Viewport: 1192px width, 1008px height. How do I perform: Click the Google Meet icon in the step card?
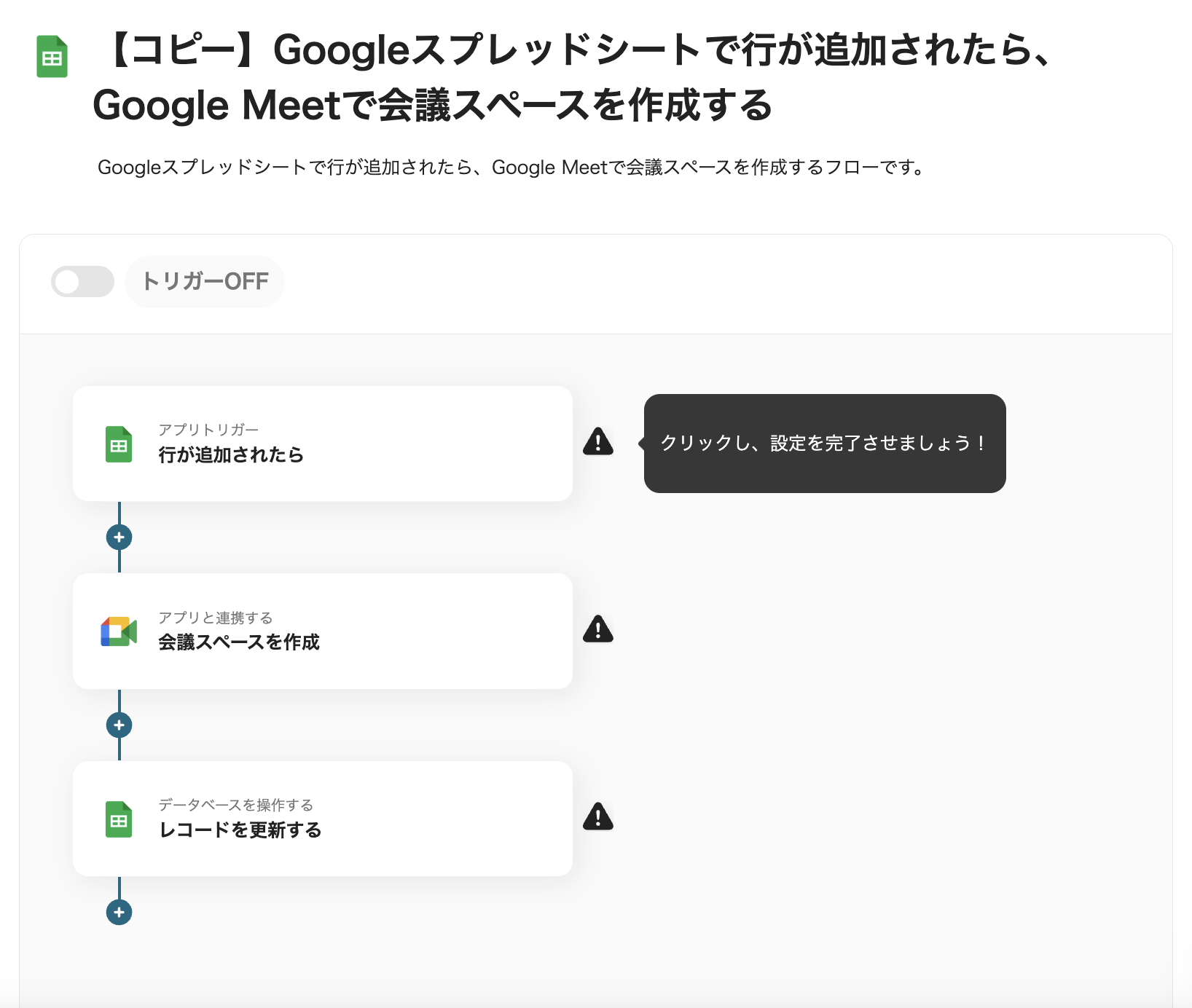pyautogui.click(x=119, y=631)
